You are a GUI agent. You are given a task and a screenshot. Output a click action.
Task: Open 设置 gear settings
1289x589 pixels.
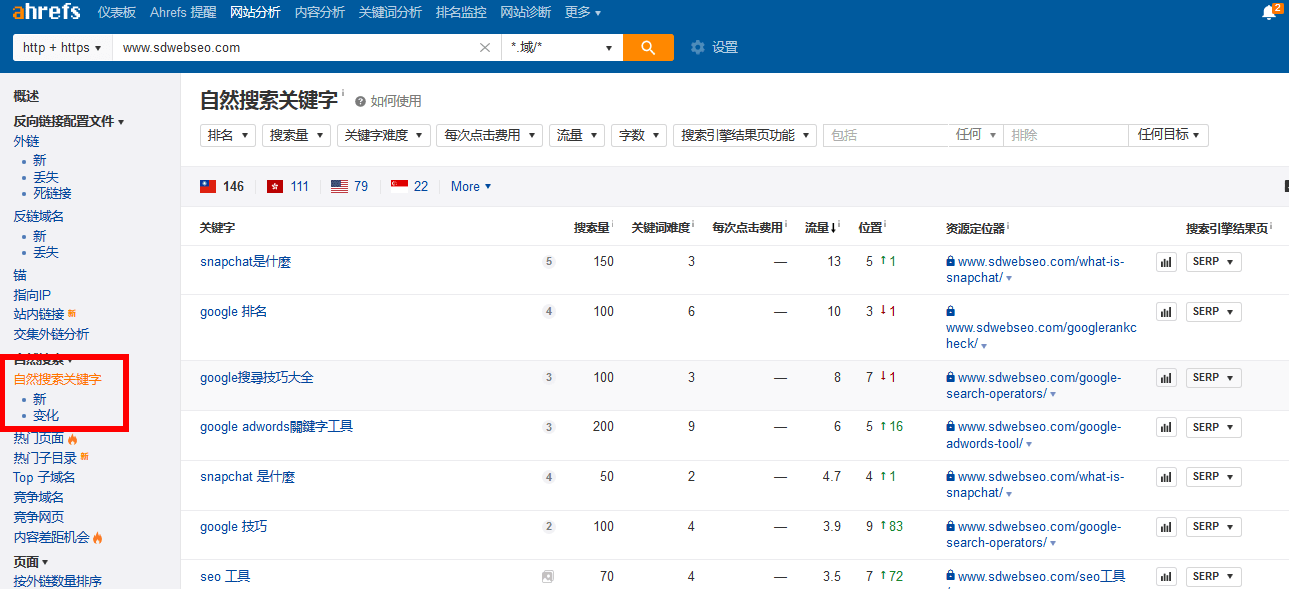pos(714,47)
